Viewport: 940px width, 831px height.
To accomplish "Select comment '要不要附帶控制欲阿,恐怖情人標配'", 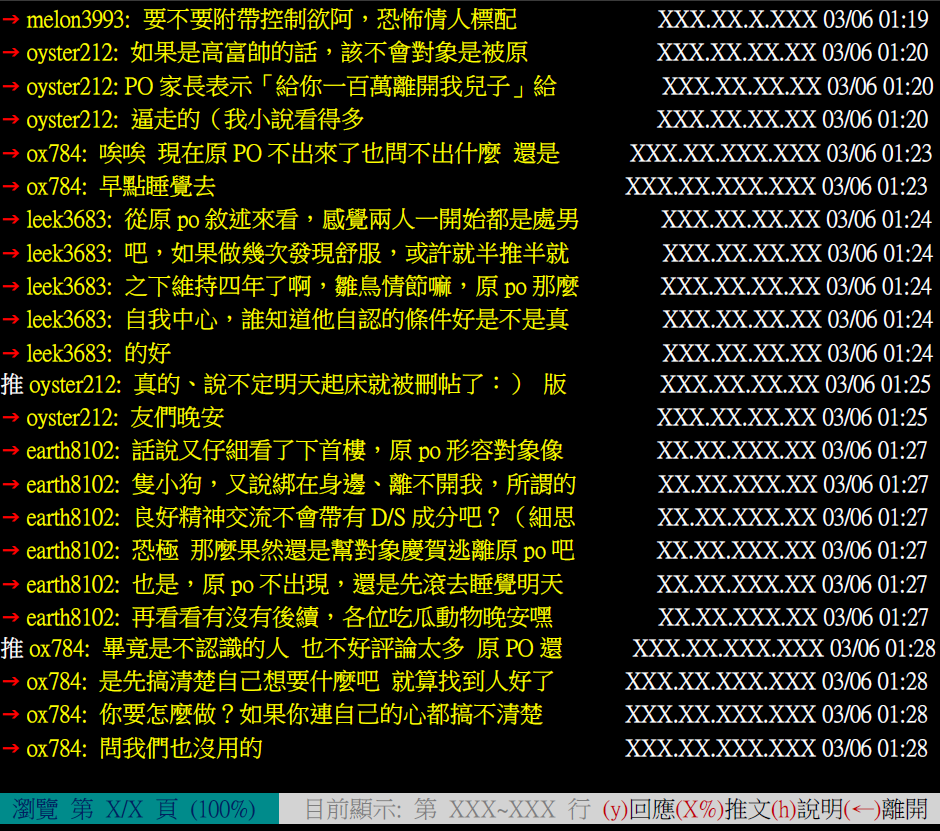I will pos(330,20).
